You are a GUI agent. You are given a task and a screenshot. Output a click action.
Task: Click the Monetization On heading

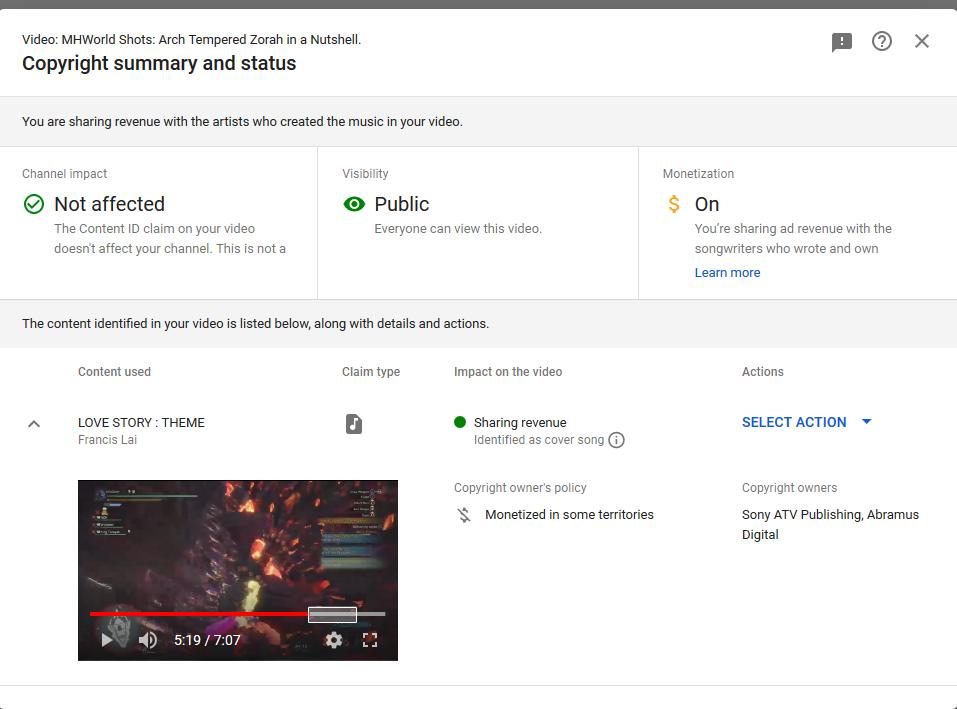pyautogui.click(x=707, y=204)
